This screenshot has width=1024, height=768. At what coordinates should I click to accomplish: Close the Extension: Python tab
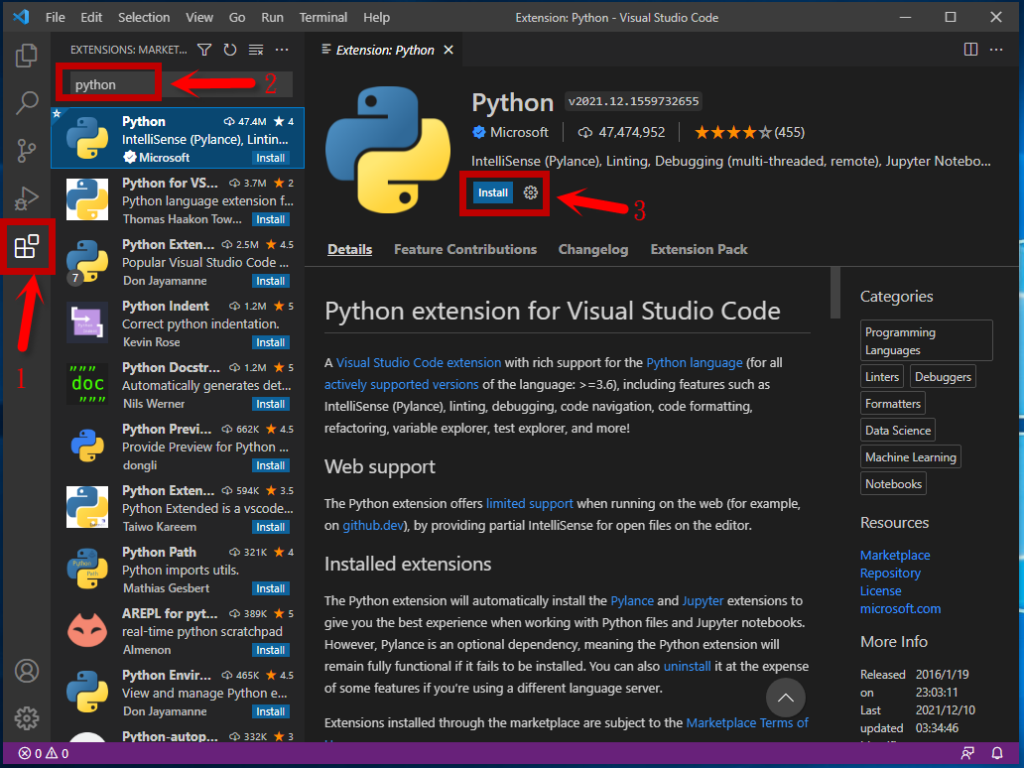coord(449,50)
